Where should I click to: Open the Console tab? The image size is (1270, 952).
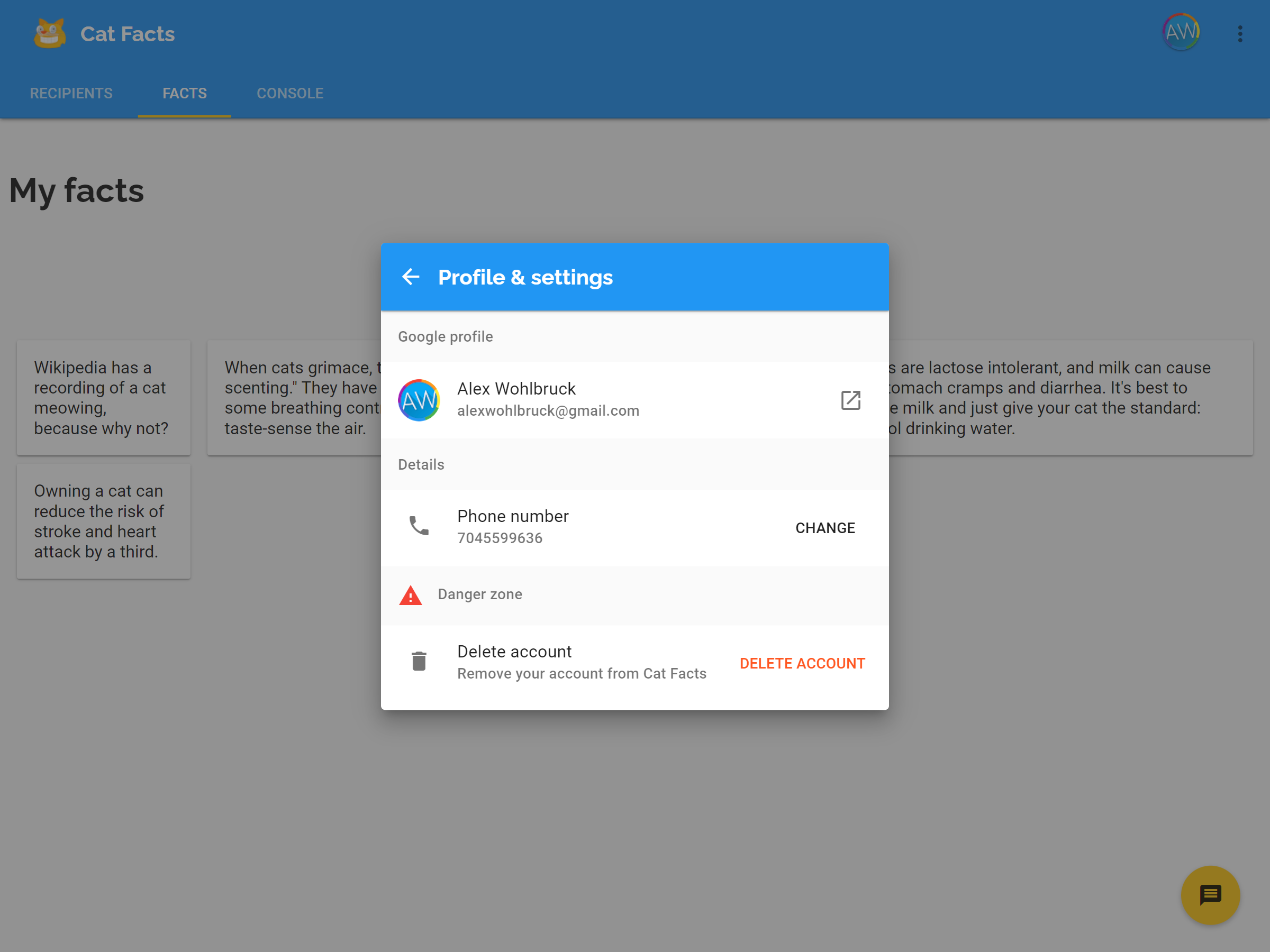coord(290,94)
